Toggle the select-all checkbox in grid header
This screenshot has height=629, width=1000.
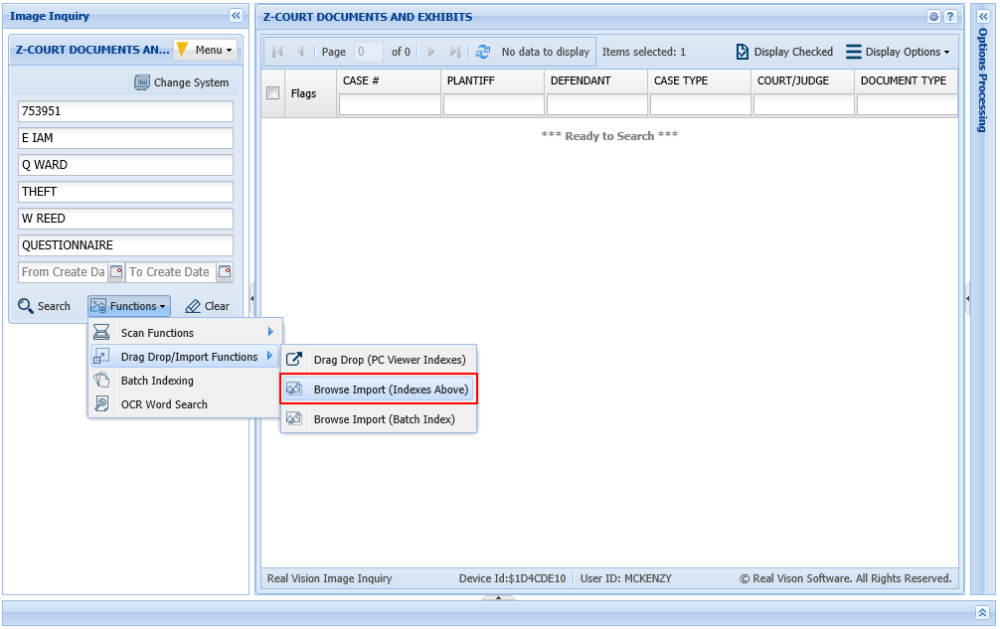click(271, 92)
